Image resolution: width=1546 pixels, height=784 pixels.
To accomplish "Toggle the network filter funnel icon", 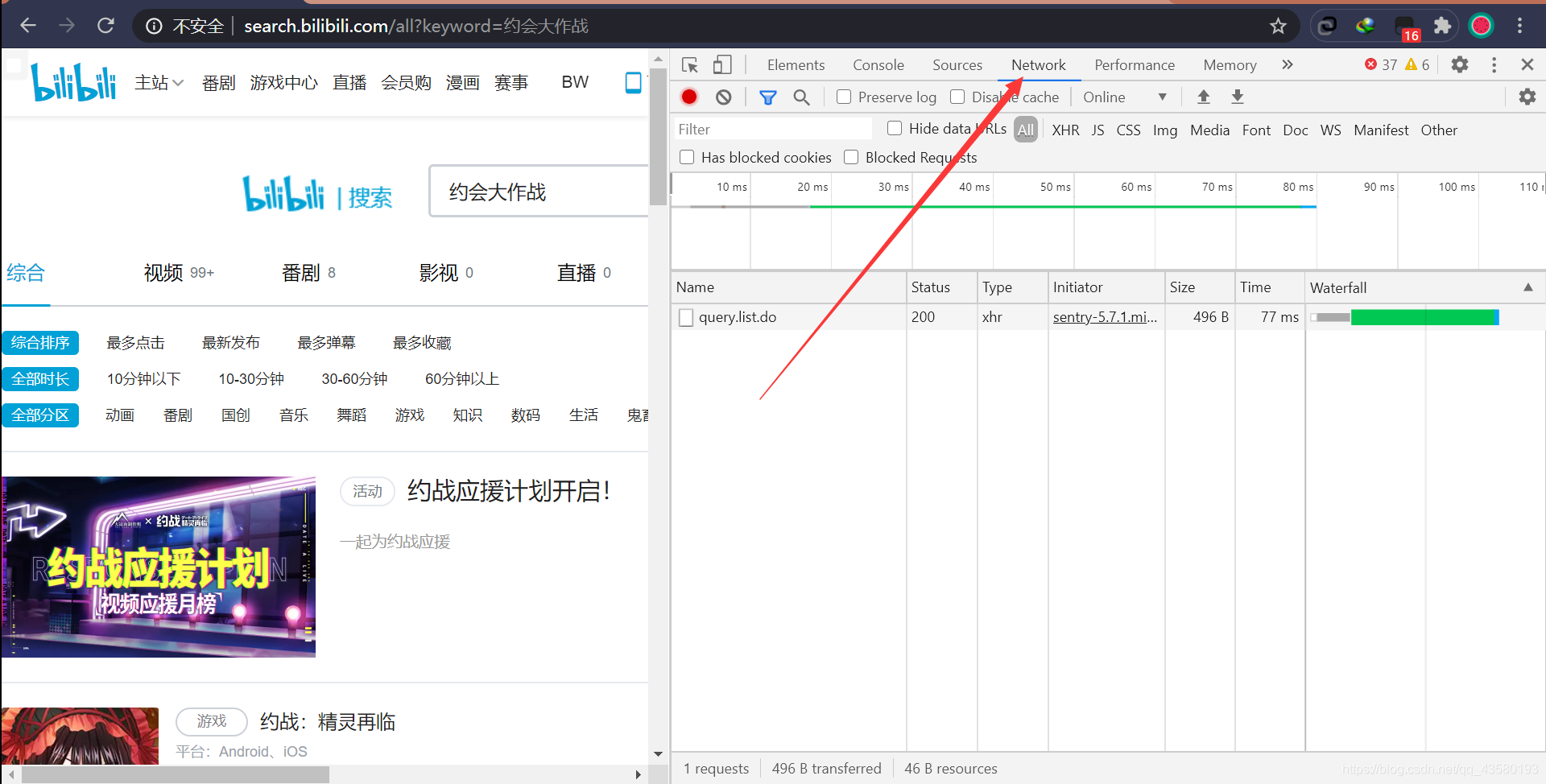I will pos(768,97).
